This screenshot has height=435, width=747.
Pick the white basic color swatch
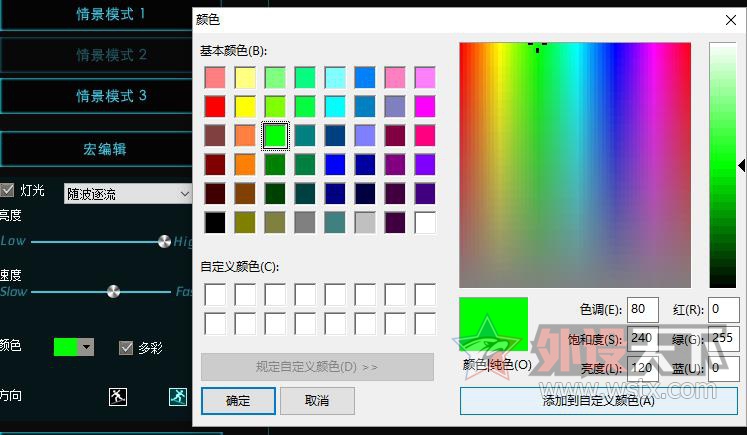click(x=424, y=223)
